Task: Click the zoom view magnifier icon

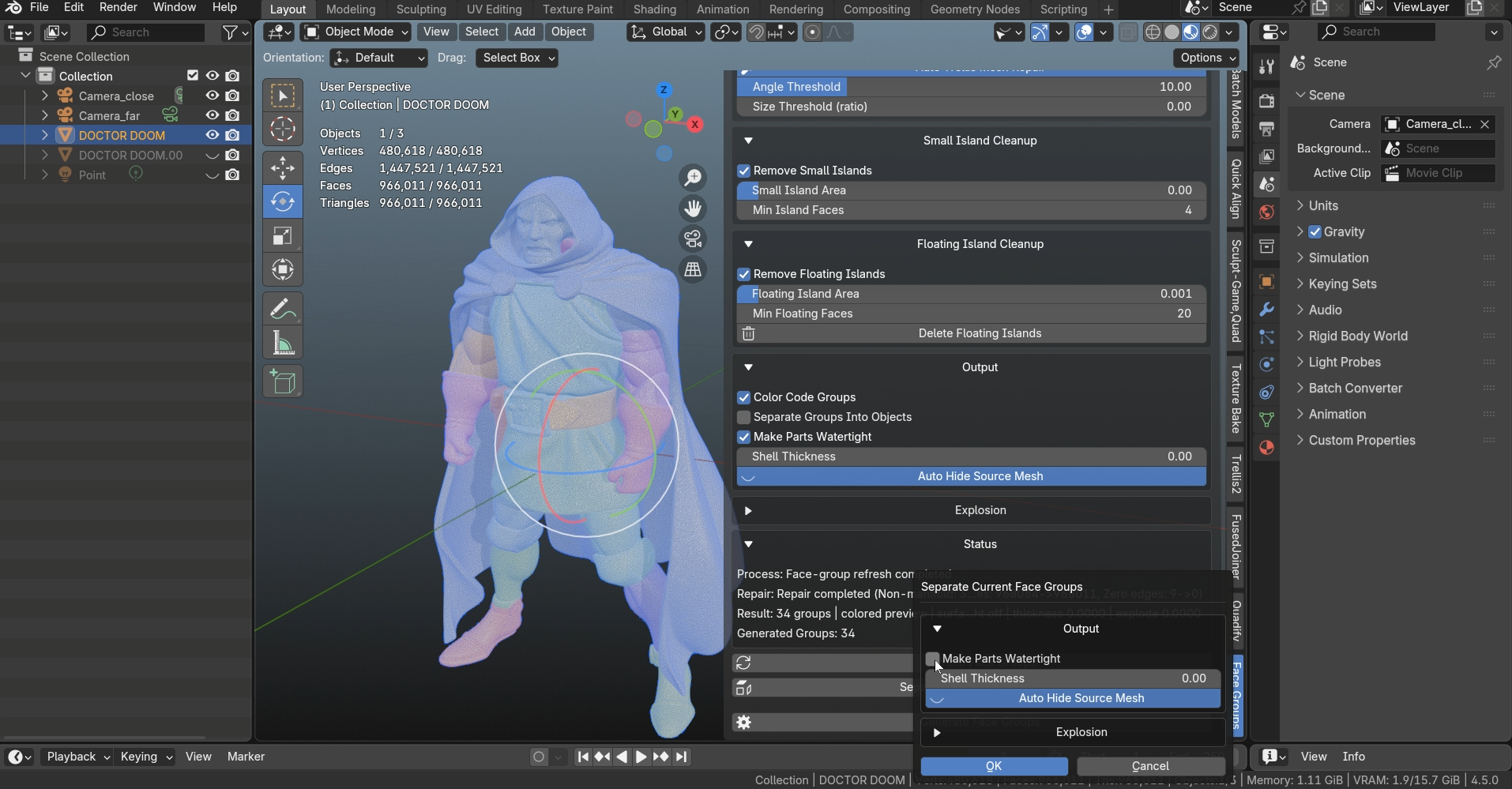Action: click(693, 178)
